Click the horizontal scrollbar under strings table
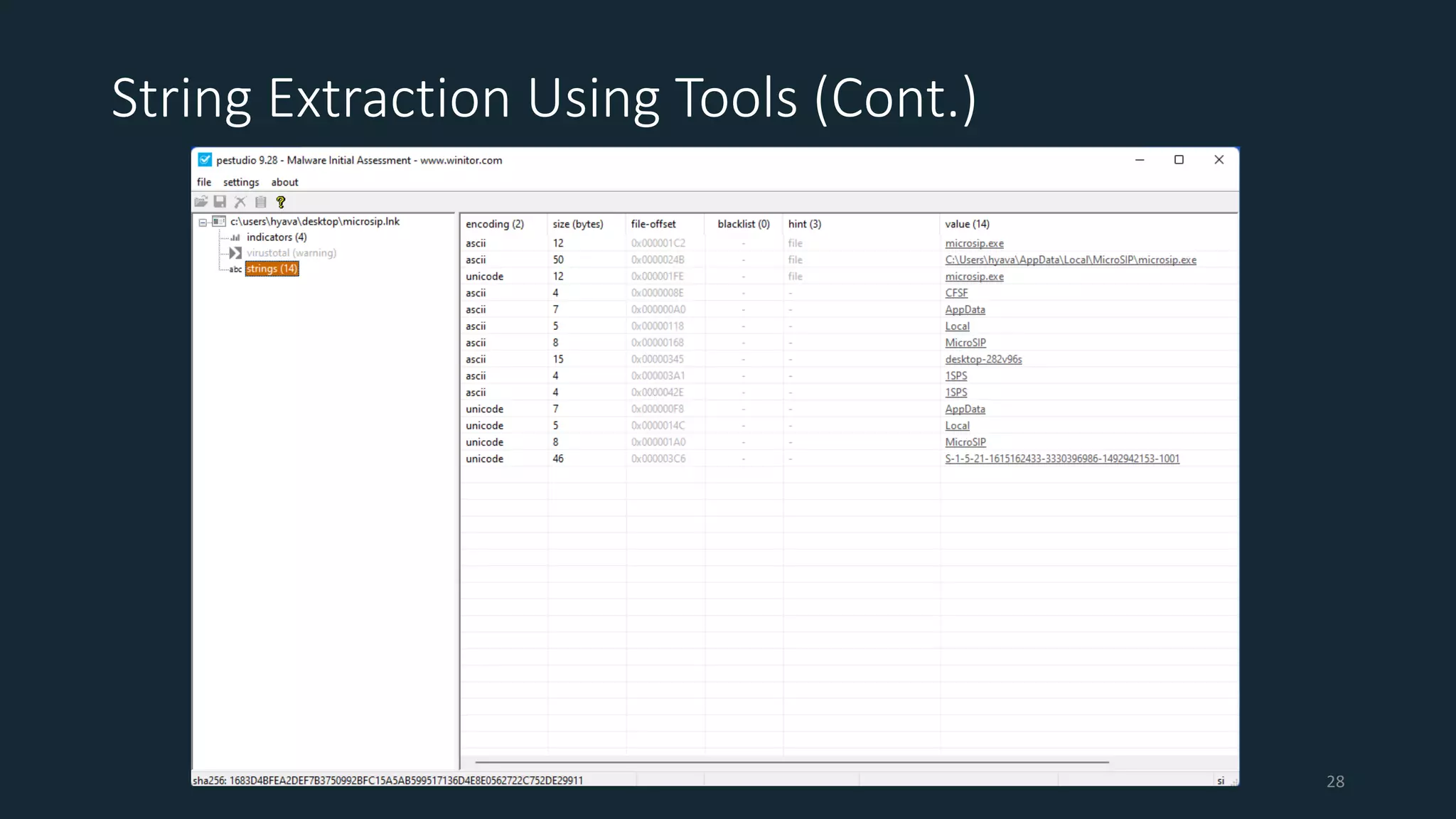Screen dimensions: 1456x819 coord(791,762)
